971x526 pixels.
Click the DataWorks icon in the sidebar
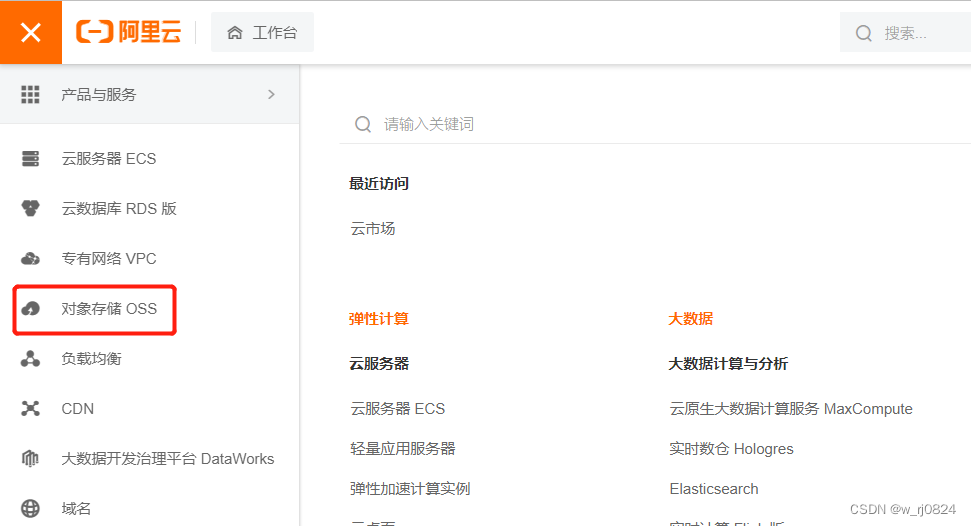point(30,458)
